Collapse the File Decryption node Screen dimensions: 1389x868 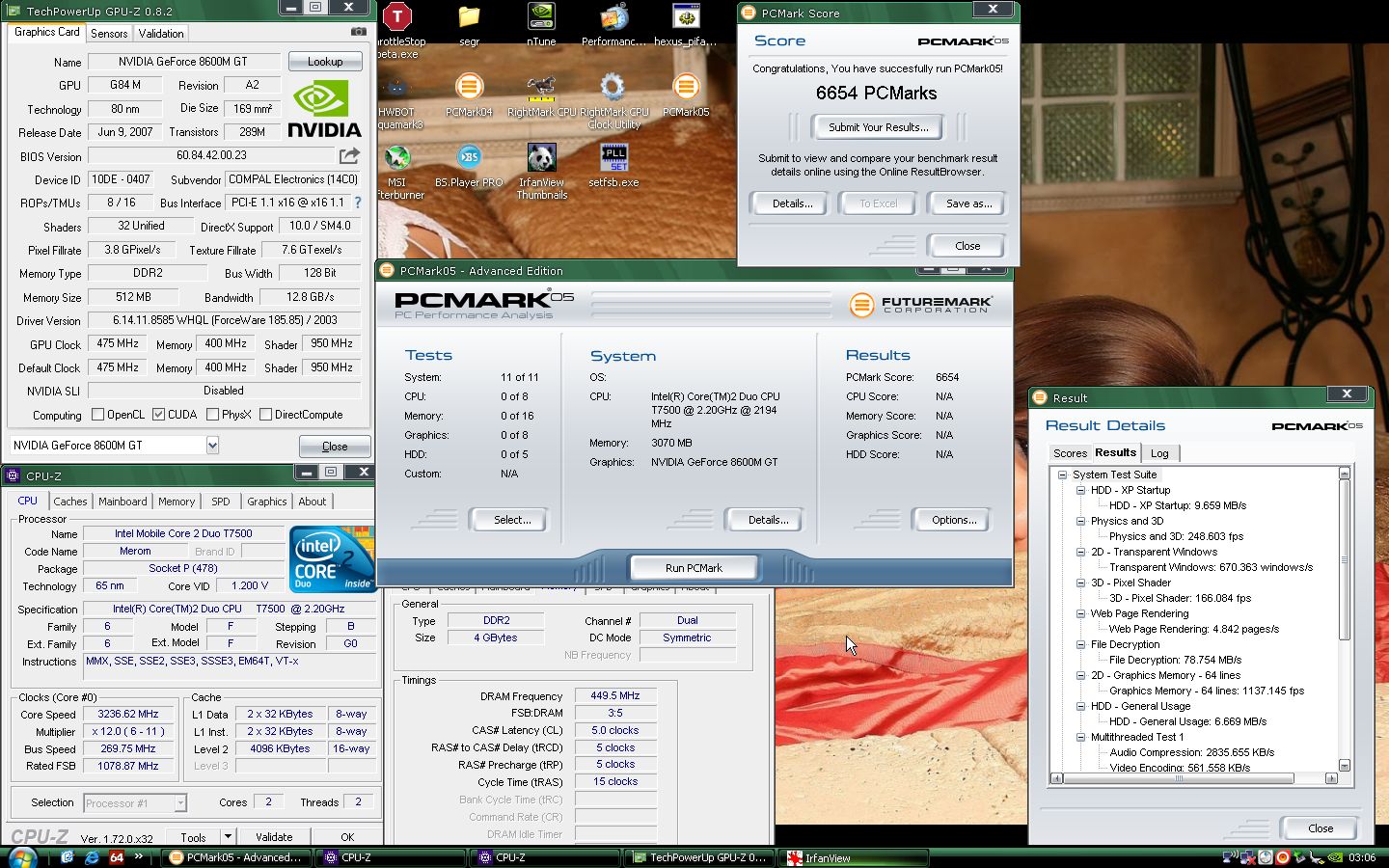coord(1080,644)
